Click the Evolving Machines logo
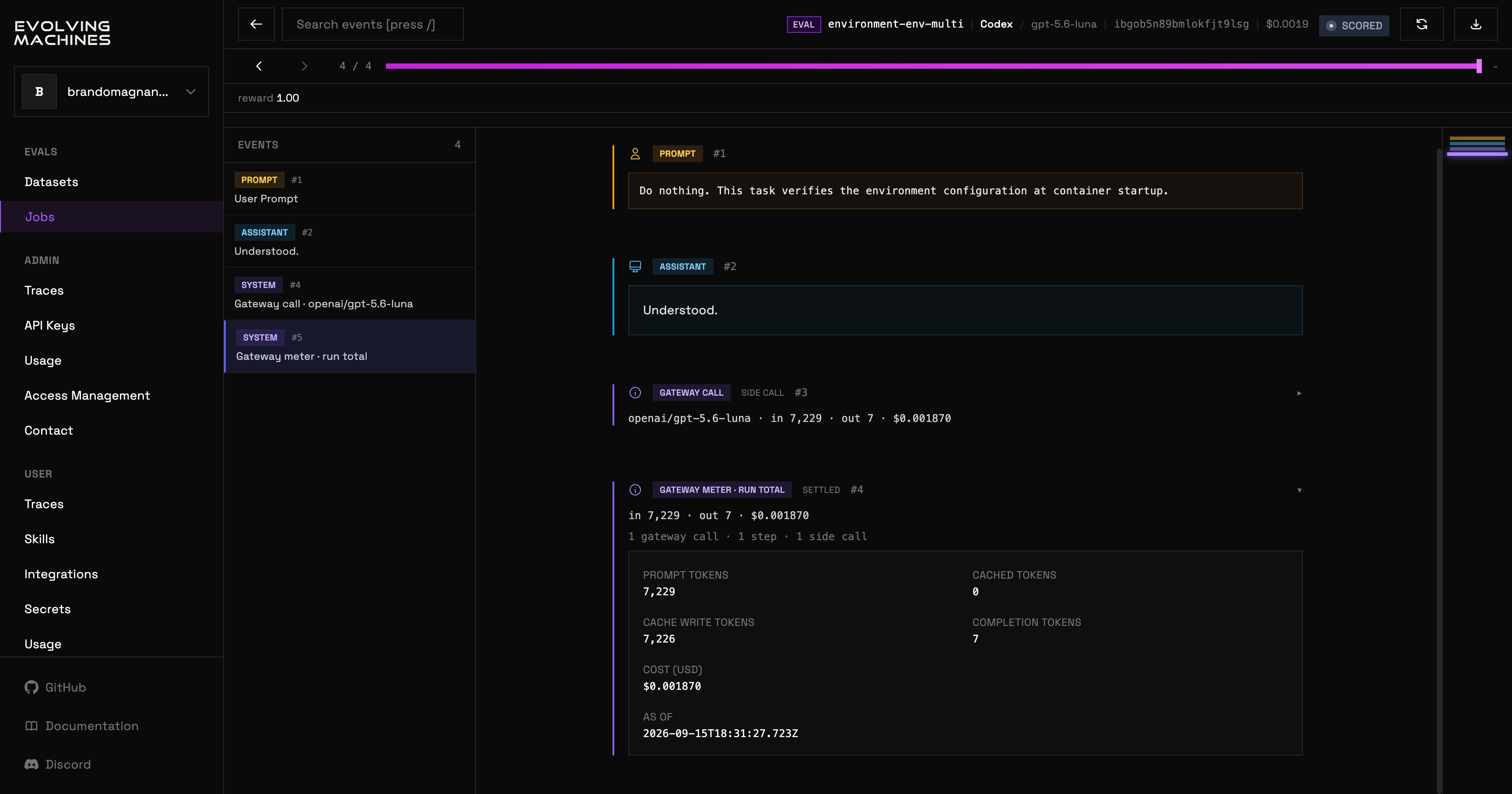Image resolution: width=1512 pixels, height=794 pixels. (x=62, y=33)
